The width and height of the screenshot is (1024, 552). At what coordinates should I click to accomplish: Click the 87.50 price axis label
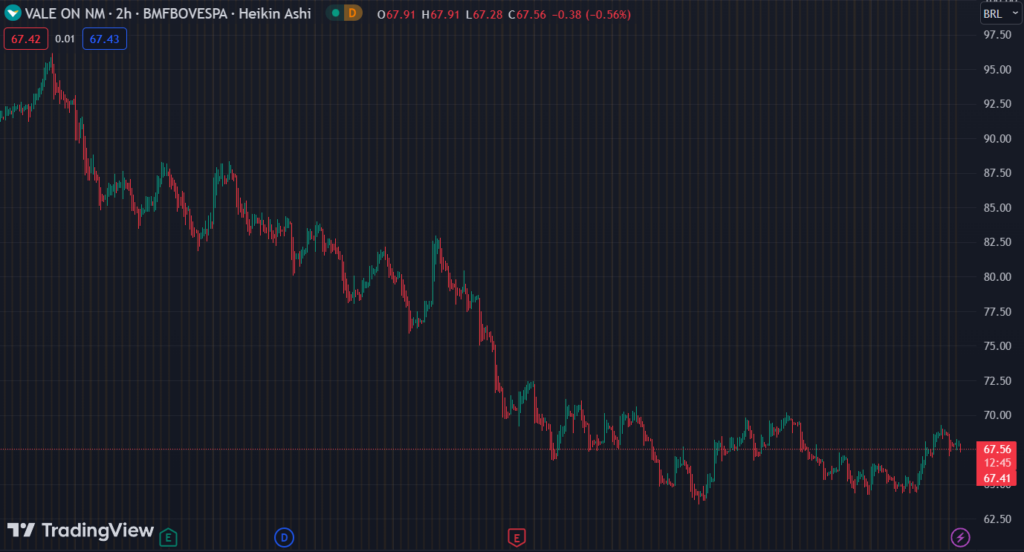(997, 173)
